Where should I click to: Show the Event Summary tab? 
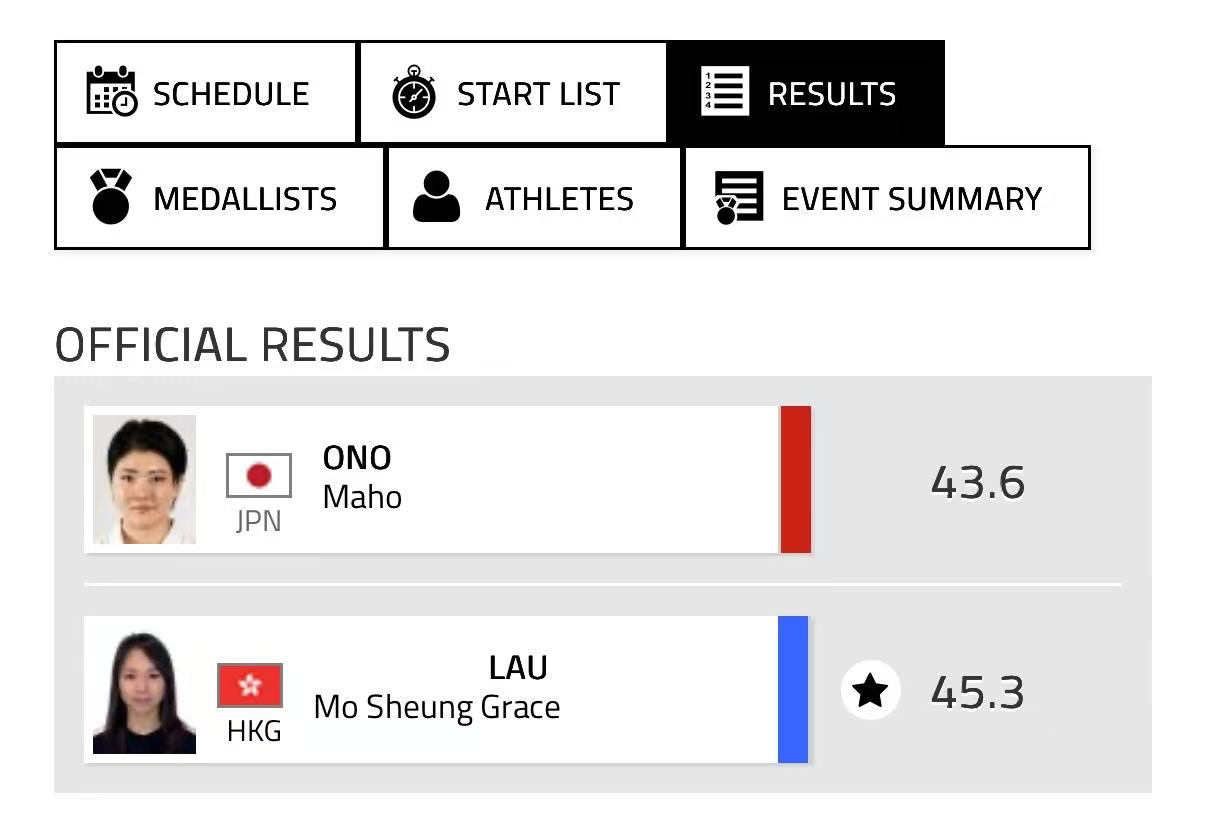(886, 198)
